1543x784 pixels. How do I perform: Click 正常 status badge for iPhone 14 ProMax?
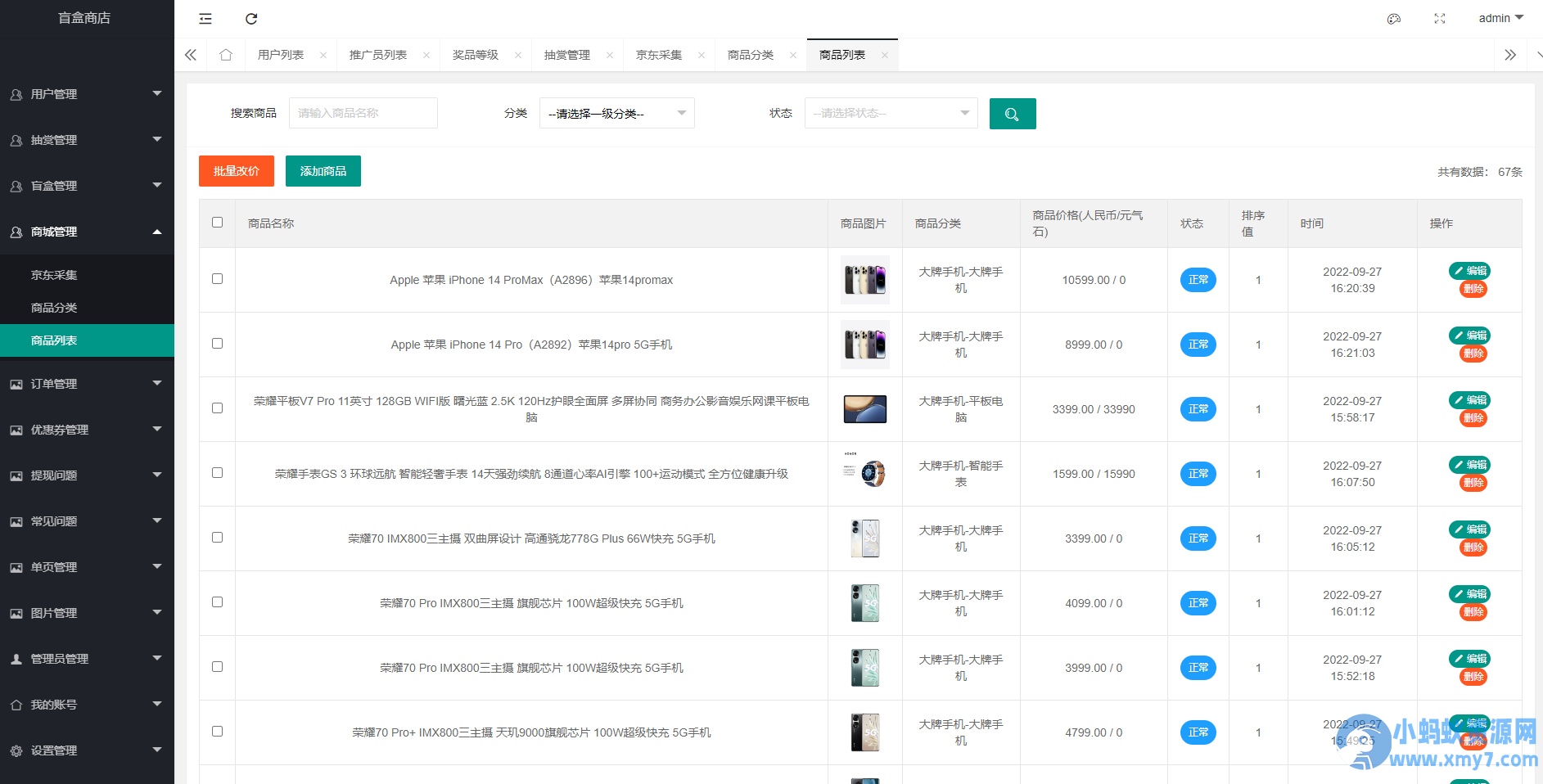(x=1198, y=280)
